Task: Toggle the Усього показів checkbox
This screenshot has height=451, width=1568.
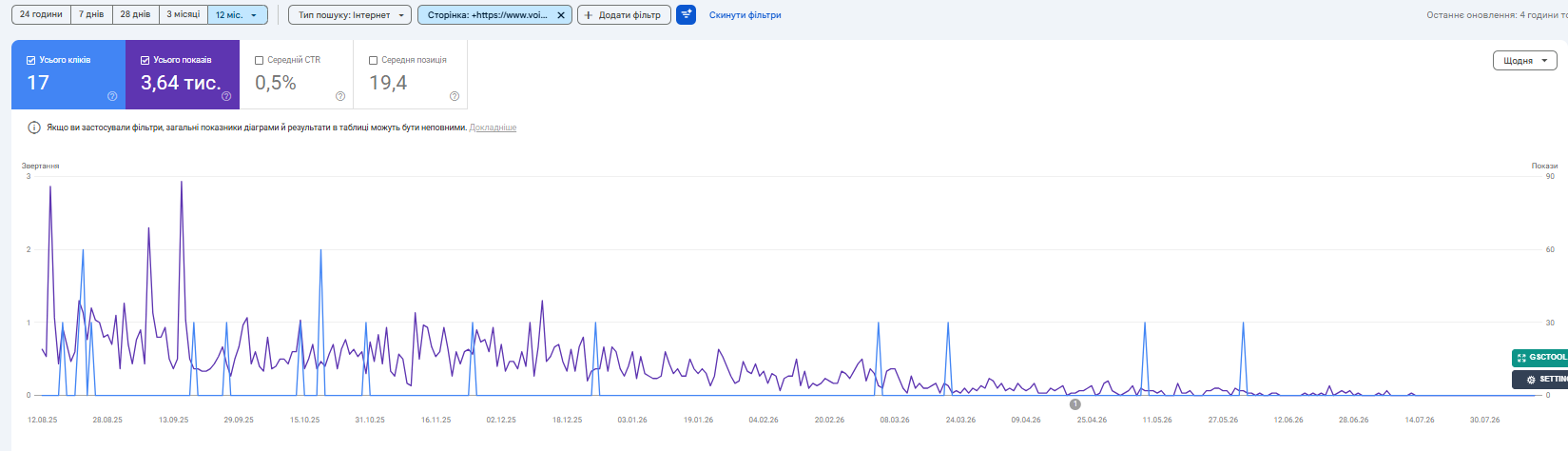Action: point(145,60)
